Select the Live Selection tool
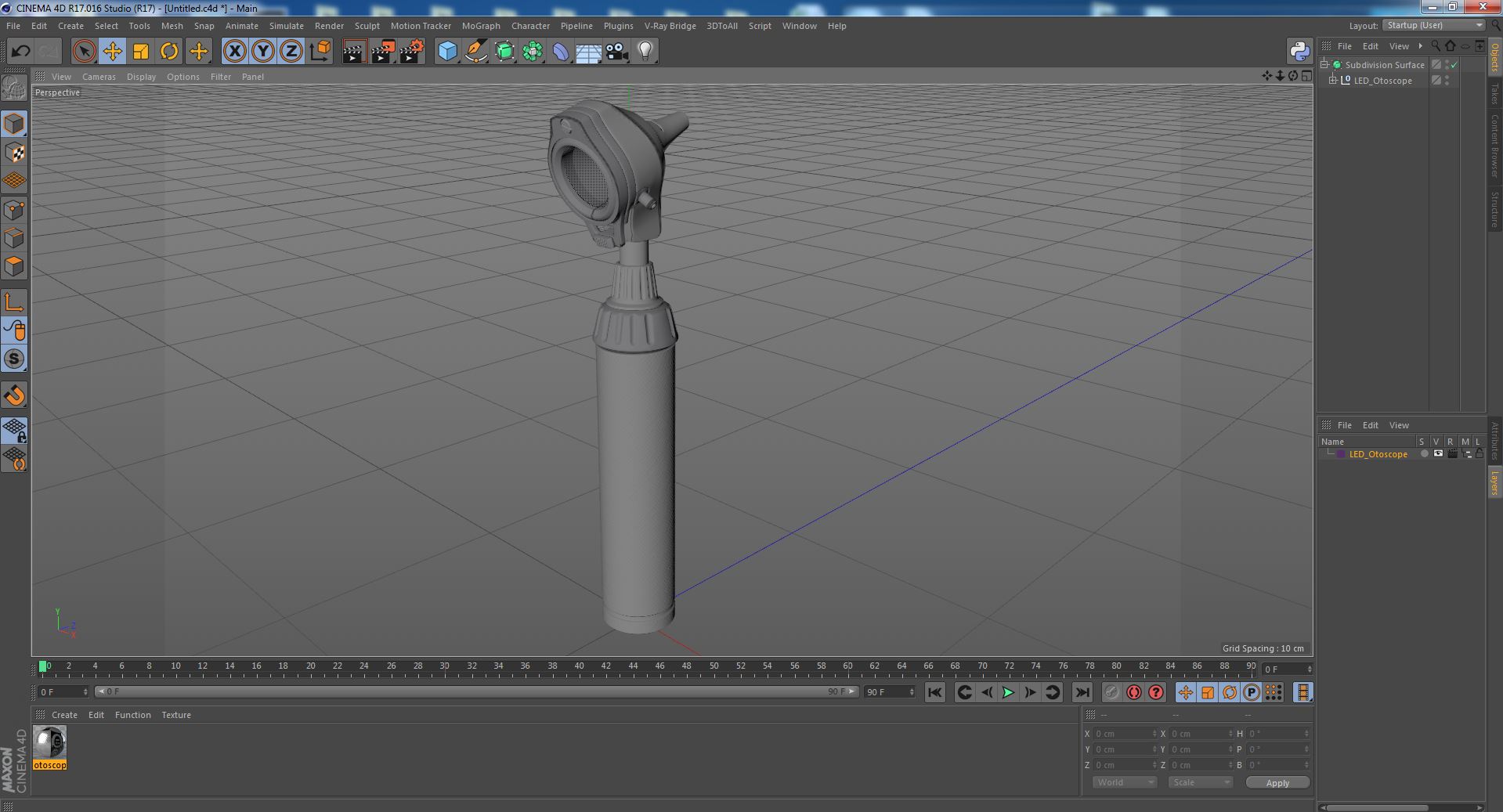Screen dimensions: 1503x812 tap(84, 52)
